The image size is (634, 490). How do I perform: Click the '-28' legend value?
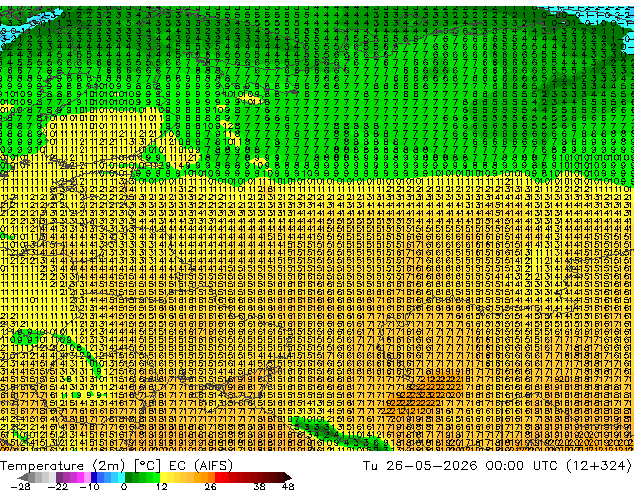pos(20,486)
